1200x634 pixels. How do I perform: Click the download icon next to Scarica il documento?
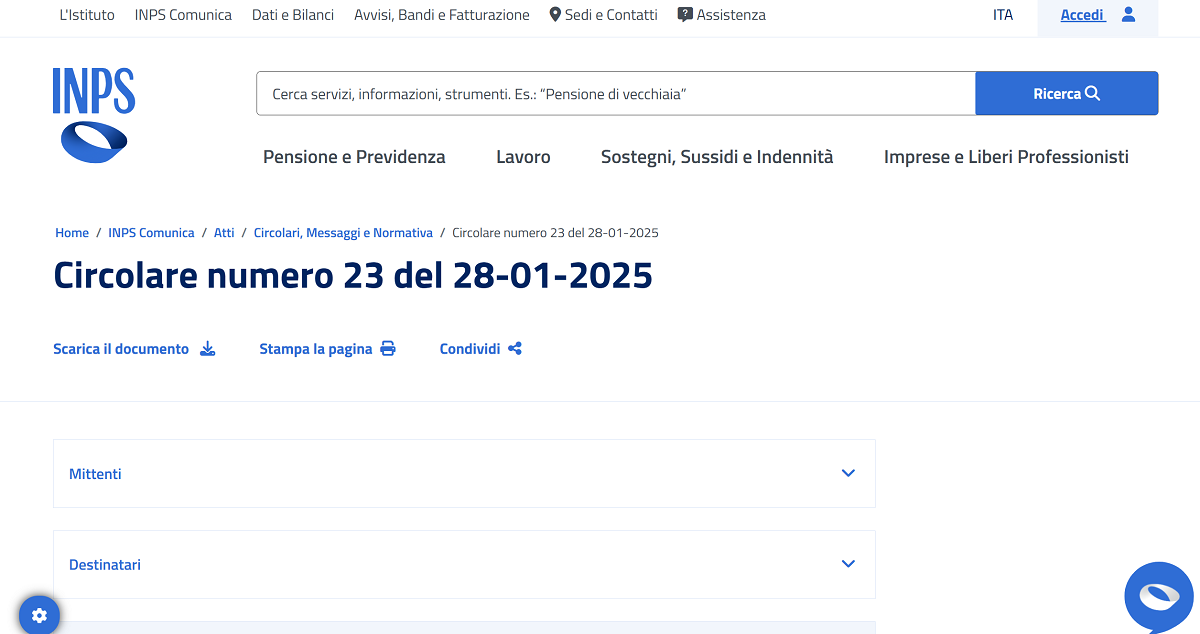click(x=207, y=348)
